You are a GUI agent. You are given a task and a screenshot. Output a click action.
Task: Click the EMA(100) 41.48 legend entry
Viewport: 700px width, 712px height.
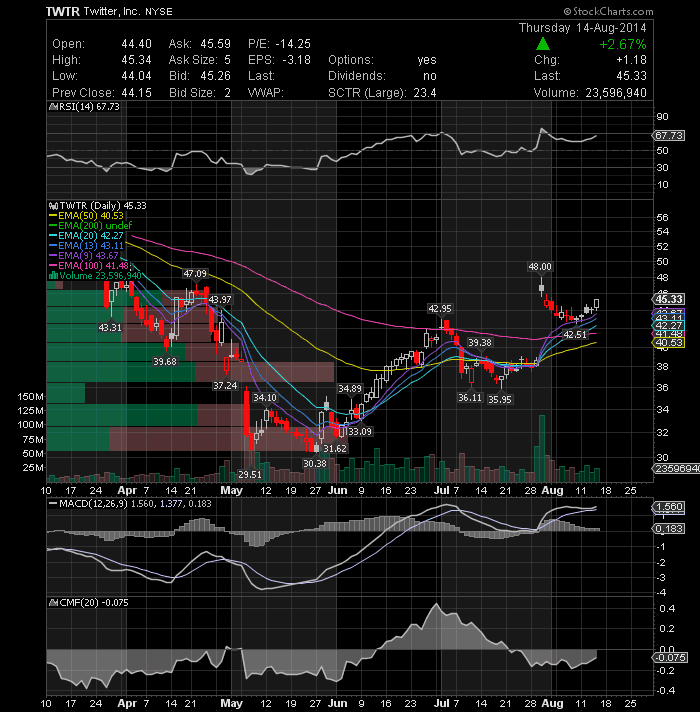tap(89, 266)
